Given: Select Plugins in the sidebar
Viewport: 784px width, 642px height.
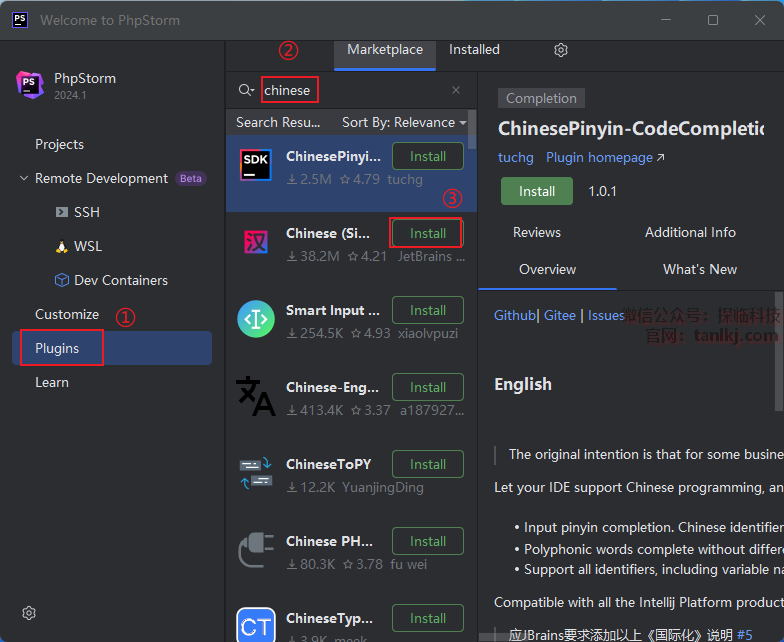Looking at the screenshot, I should tap(57, 348).
